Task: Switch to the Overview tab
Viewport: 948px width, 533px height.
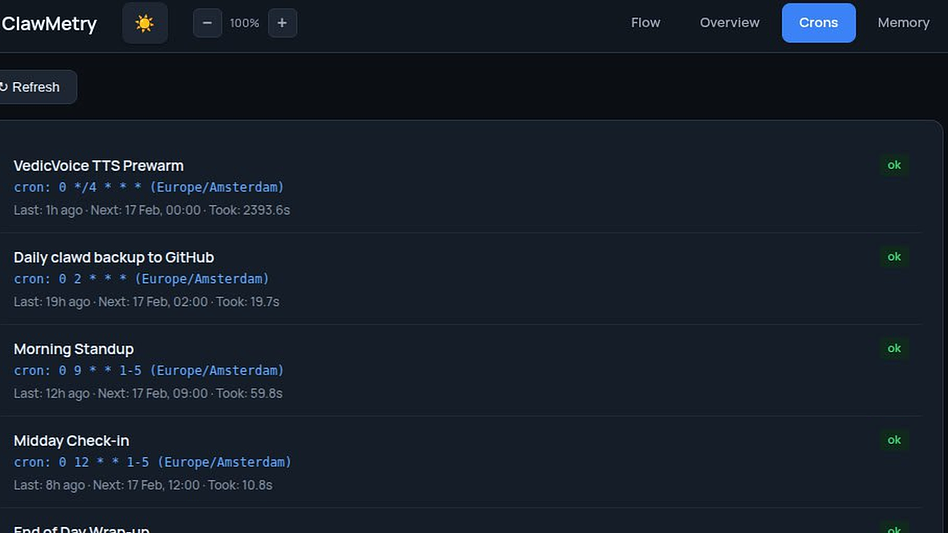Action: click(x=729, y=23)
